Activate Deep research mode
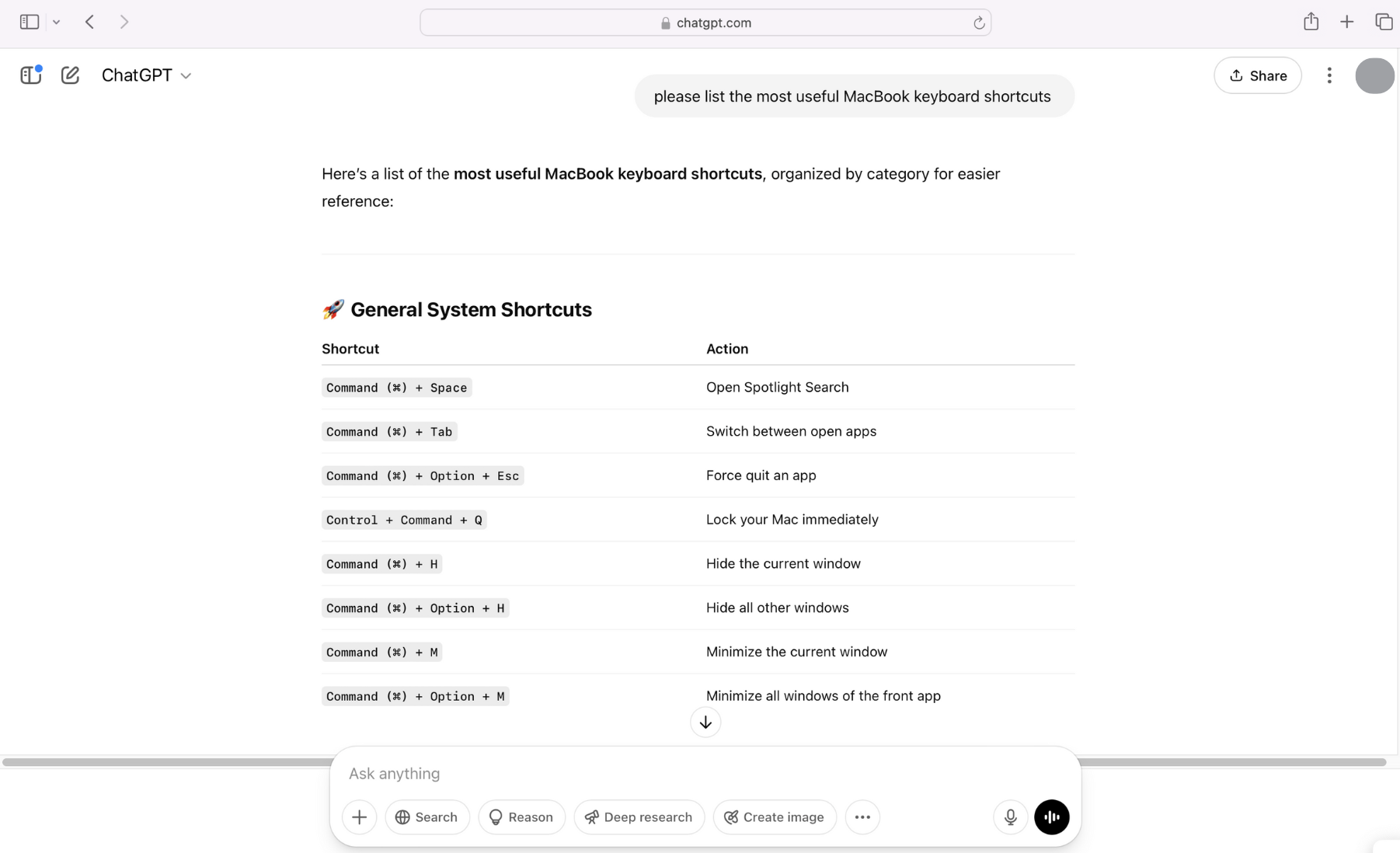1400x853 pixels. 638,816
